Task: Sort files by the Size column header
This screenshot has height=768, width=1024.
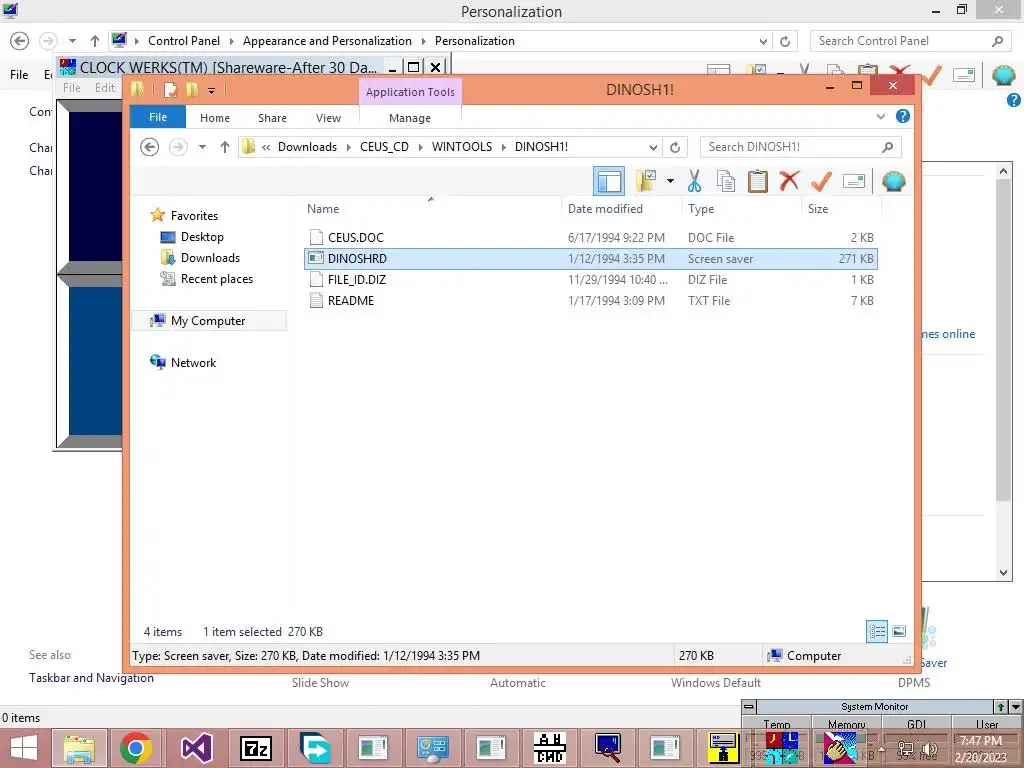Action: pyautogui.click(x=818, y=209)
